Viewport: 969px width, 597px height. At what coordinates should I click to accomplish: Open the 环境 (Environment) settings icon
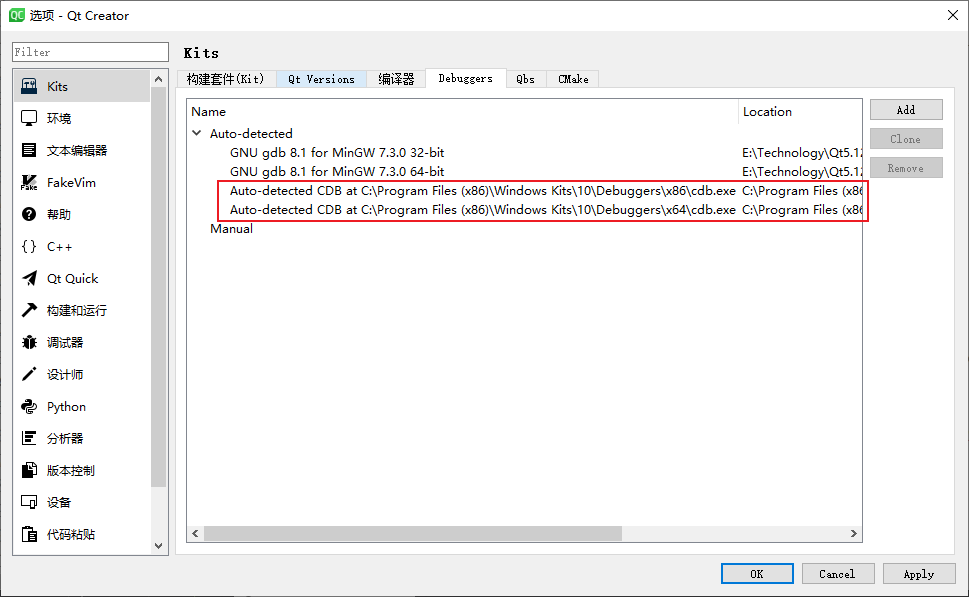pyautogui.click(x=29, y=118)
